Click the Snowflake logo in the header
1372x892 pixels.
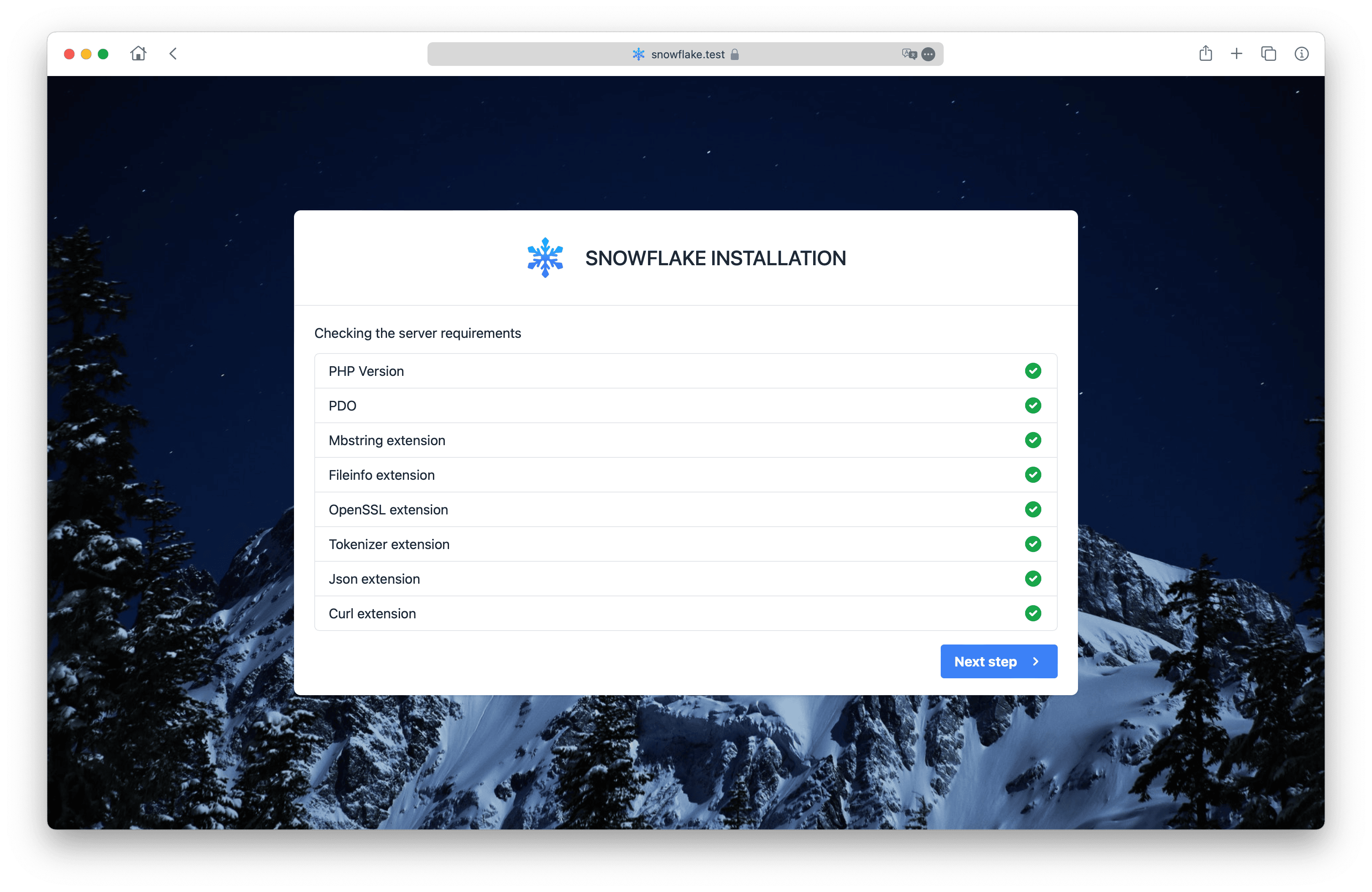click(545, 258)
